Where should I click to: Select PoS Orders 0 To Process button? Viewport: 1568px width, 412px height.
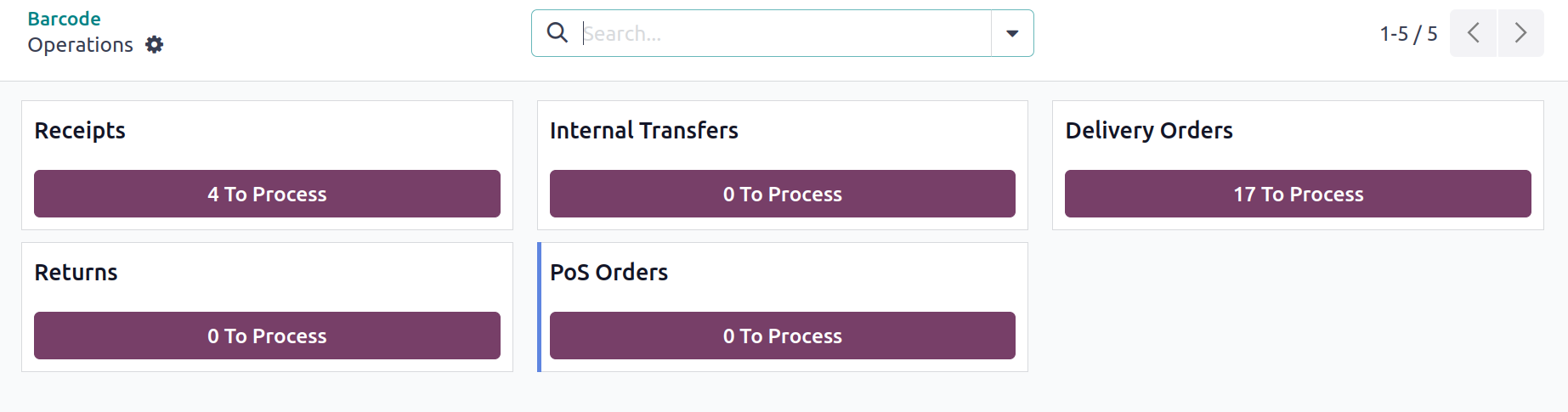782,336
